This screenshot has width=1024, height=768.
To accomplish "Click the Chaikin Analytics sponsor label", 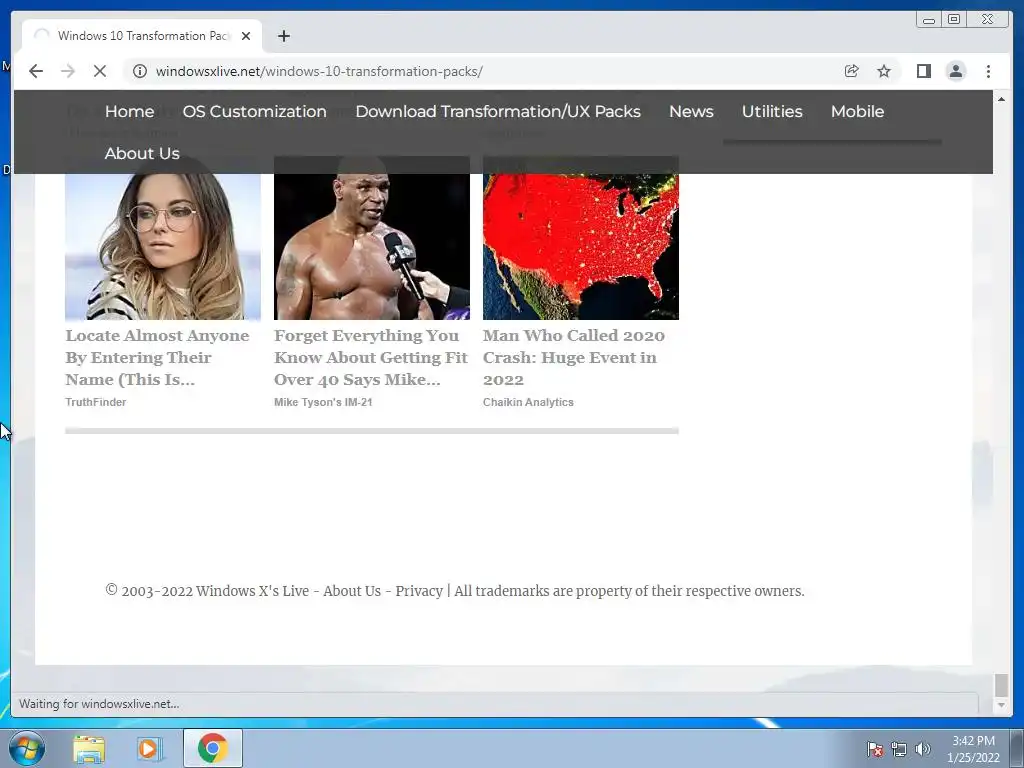I will click(528, 402).
